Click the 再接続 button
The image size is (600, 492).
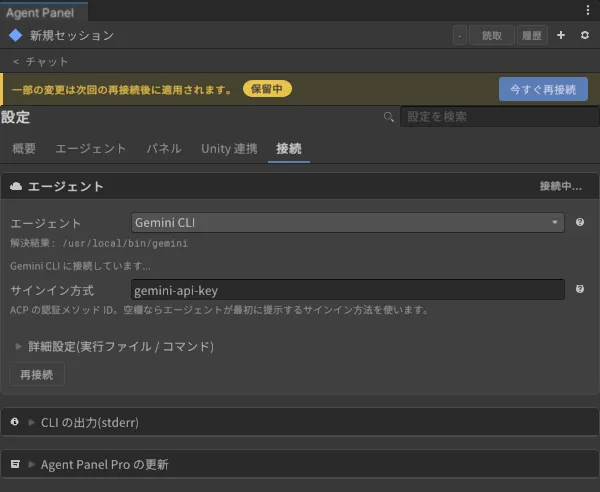(37, 374)
